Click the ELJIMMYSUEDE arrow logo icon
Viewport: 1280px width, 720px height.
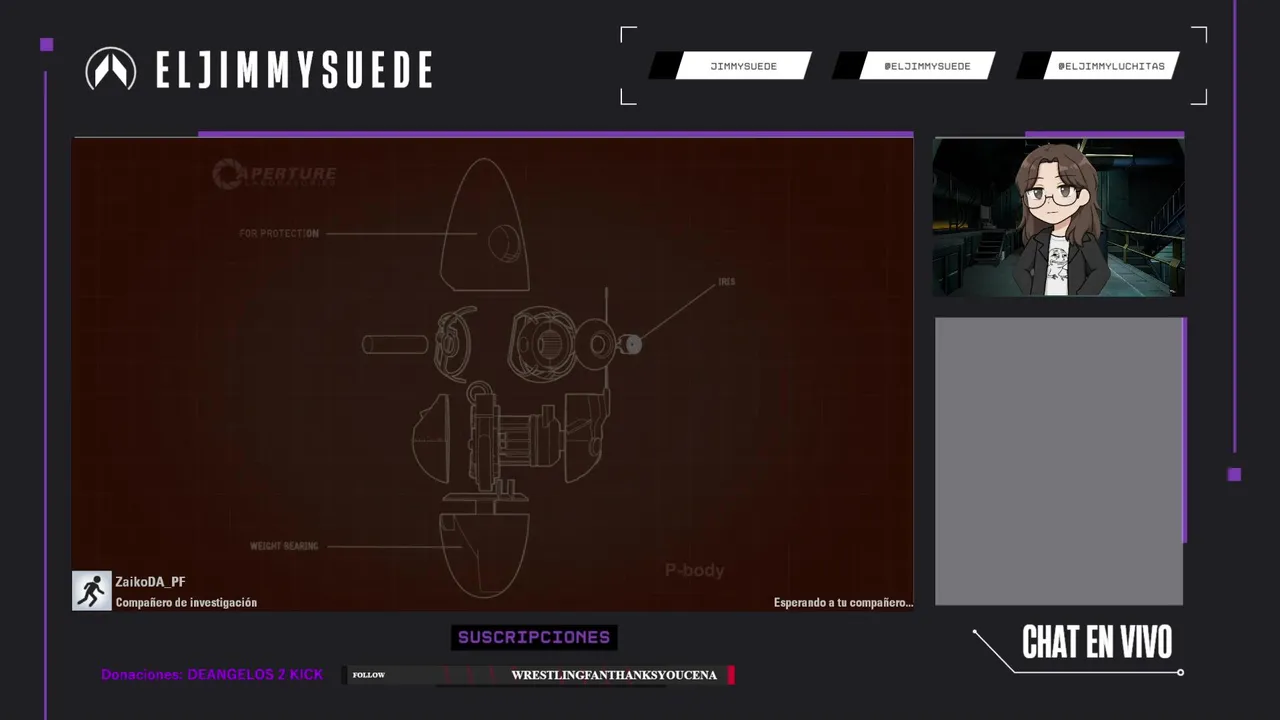point(111,69)
